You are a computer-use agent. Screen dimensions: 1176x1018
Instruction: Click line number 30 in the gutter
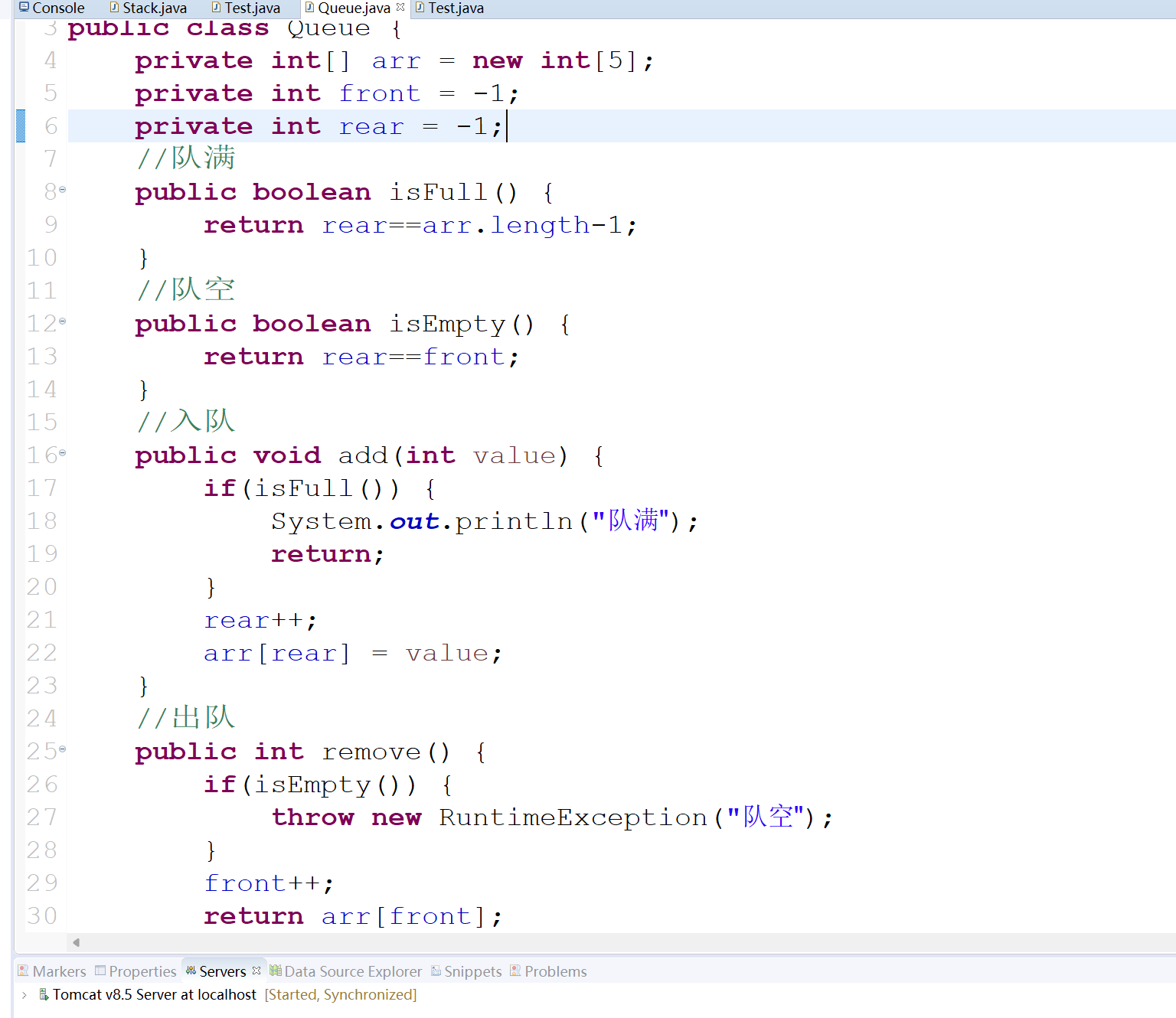pyautogui.click(x=42, y=916)
